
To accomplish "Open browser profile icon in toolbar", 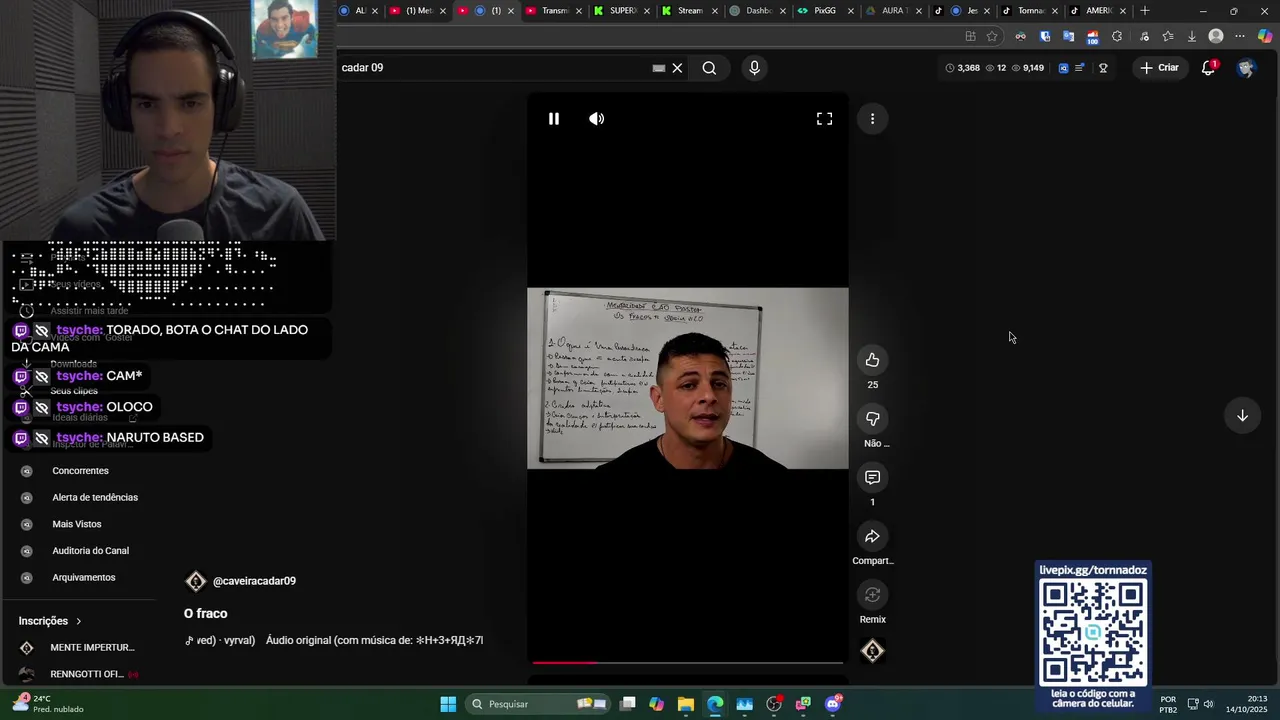I will (x=1216, y=36).
